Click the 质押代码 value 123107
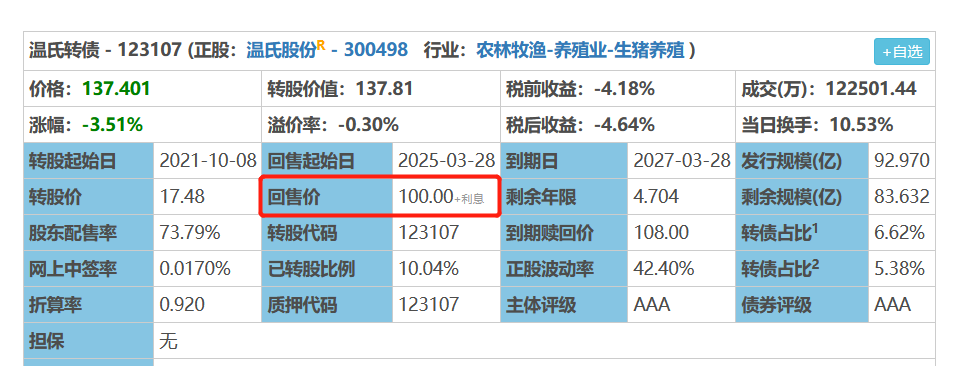 click(x=429, y=305)
